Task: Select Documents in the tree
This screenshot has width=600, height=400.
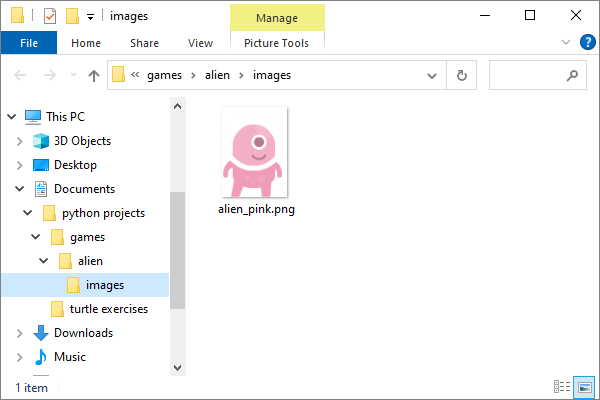Action: [x=85, y=189]
